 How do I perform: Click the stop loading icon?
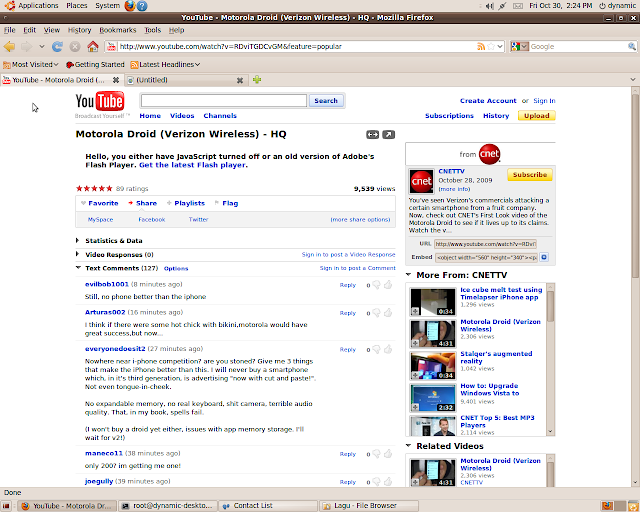[x=75, y=47]
